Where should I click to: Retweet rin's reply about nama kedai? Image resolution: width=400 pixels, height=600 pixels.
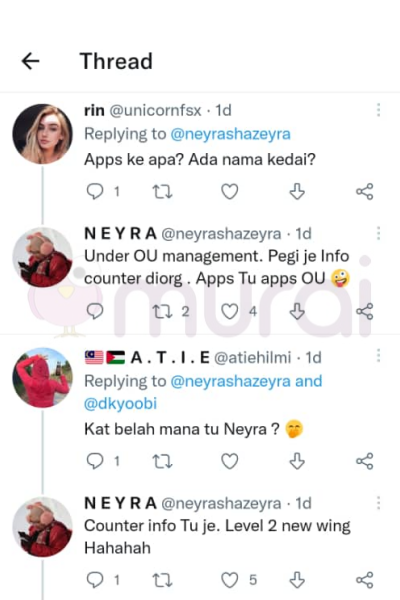point(162,191)
